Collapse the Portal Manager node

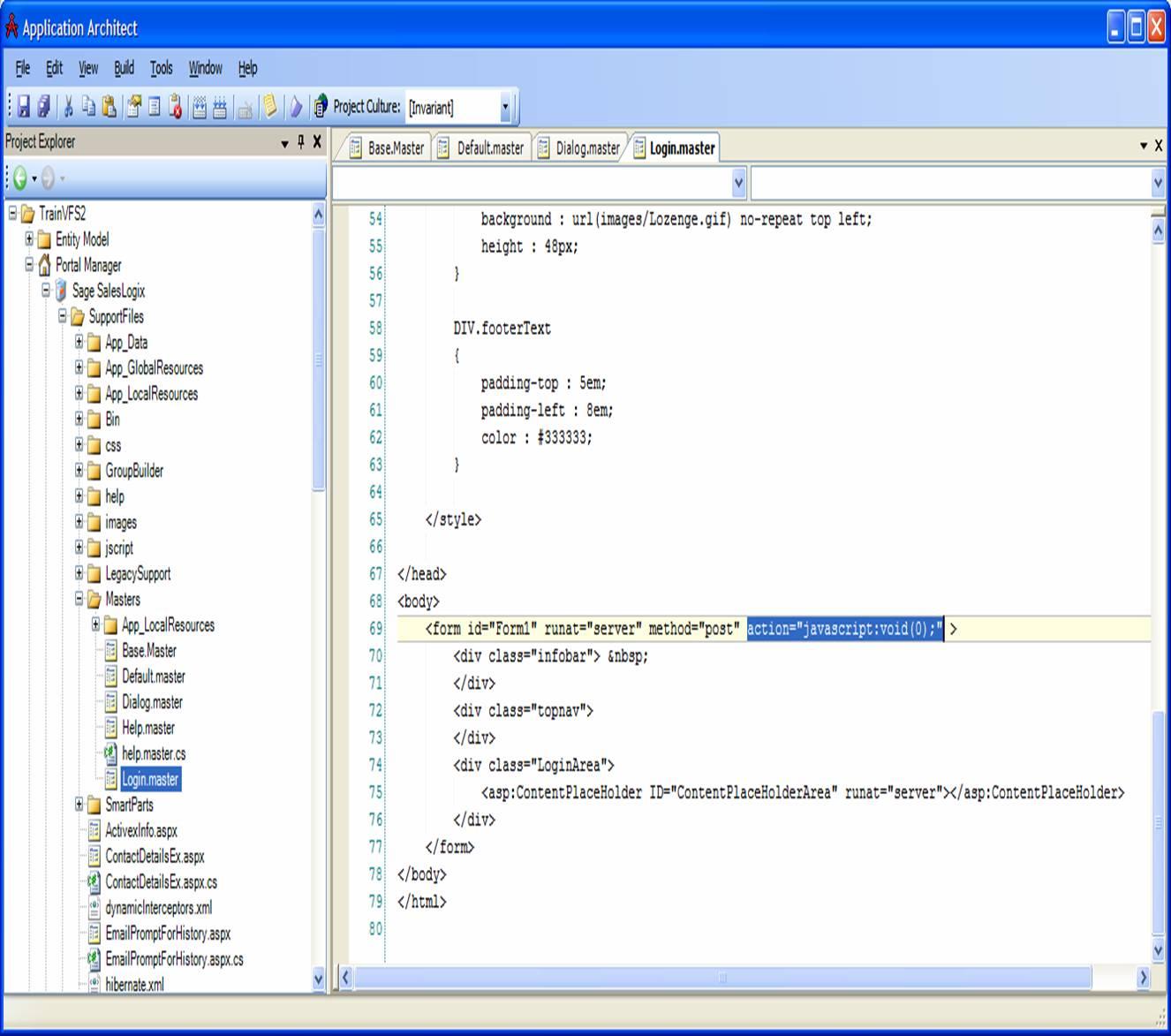point(29,264)
